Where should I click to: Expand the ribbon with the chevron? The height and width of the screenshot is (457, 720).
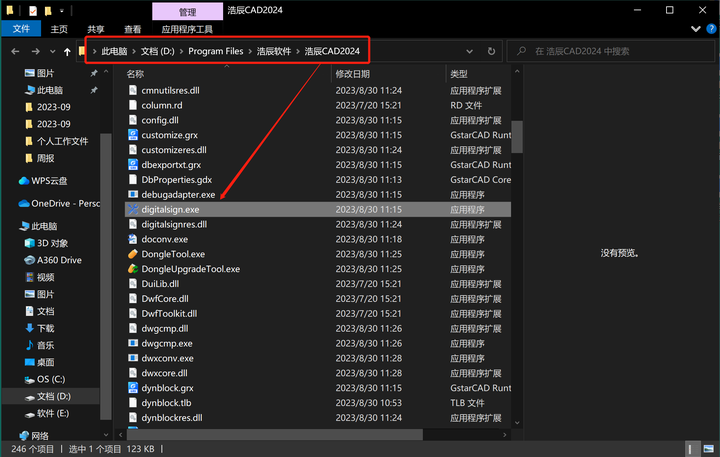[x=696, y=29]
